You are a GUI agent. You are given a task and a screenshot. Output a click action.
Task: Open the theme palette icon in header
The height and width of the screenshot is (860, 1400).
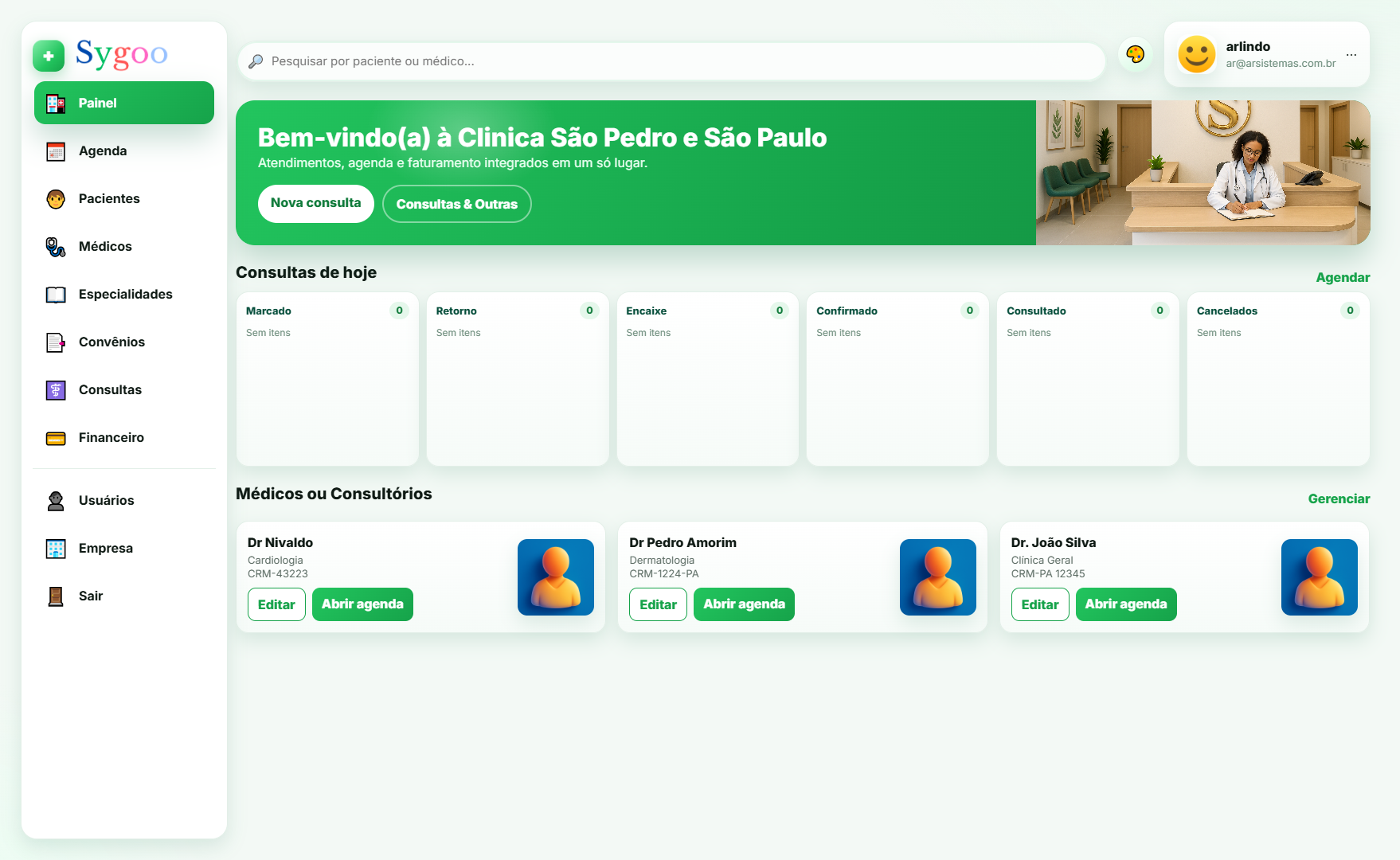1135,54
